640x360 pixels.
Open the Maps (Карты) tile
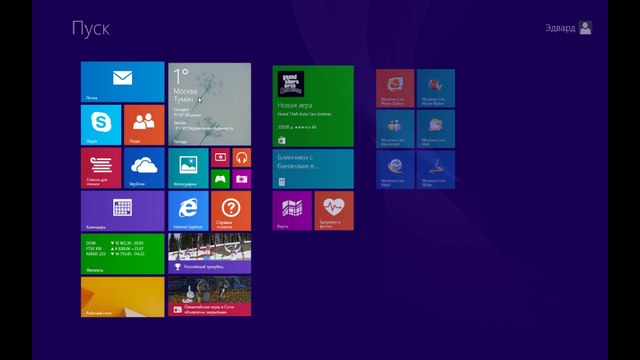click(292, 211)
